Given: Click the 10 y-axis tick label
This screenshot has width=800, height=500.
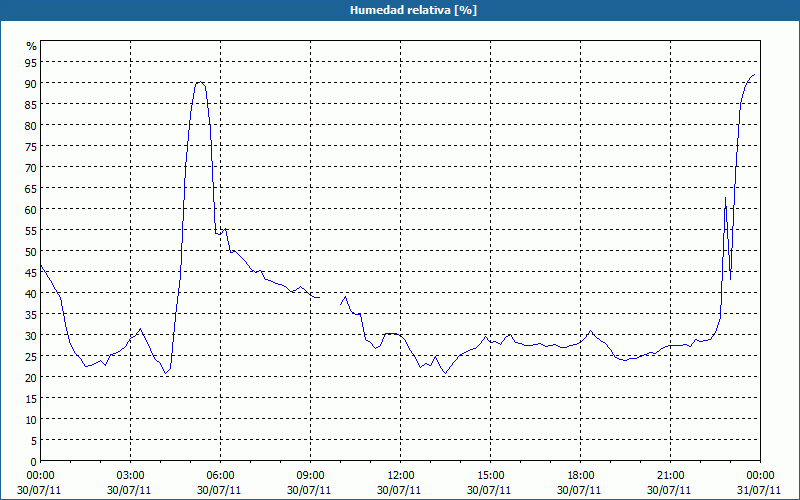Looking at the screenshot, I should point(31,419).
